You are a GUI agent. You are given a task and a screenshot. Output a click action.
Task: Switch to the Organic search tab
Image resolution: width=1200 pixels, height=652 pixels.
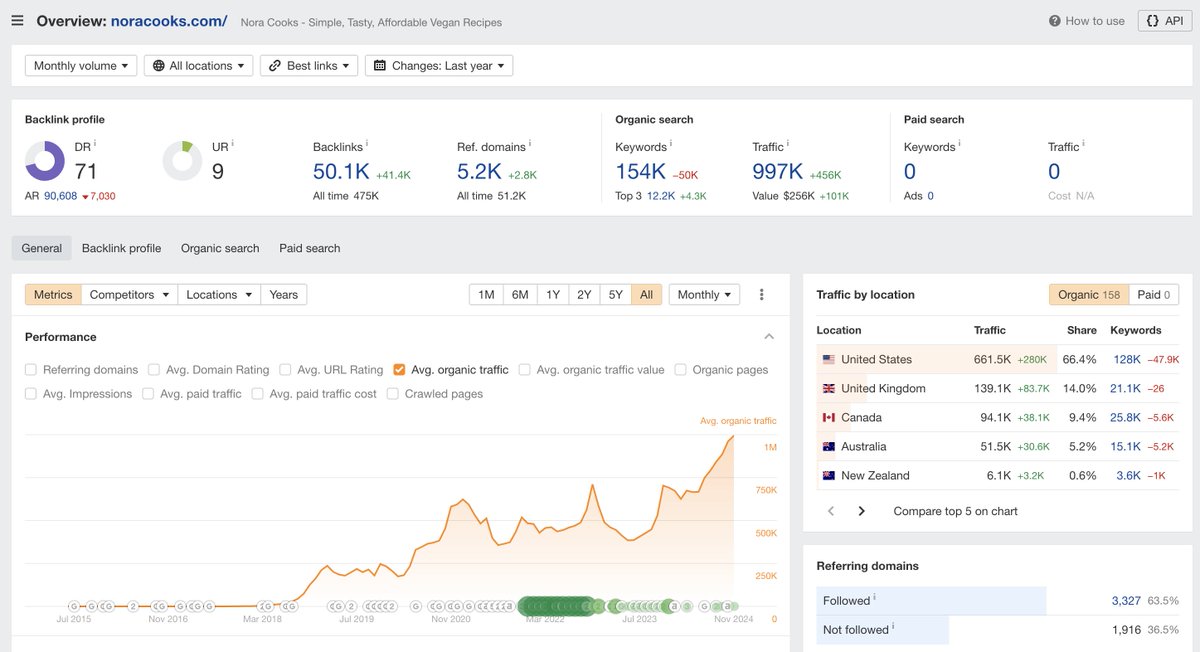[220, 248]
